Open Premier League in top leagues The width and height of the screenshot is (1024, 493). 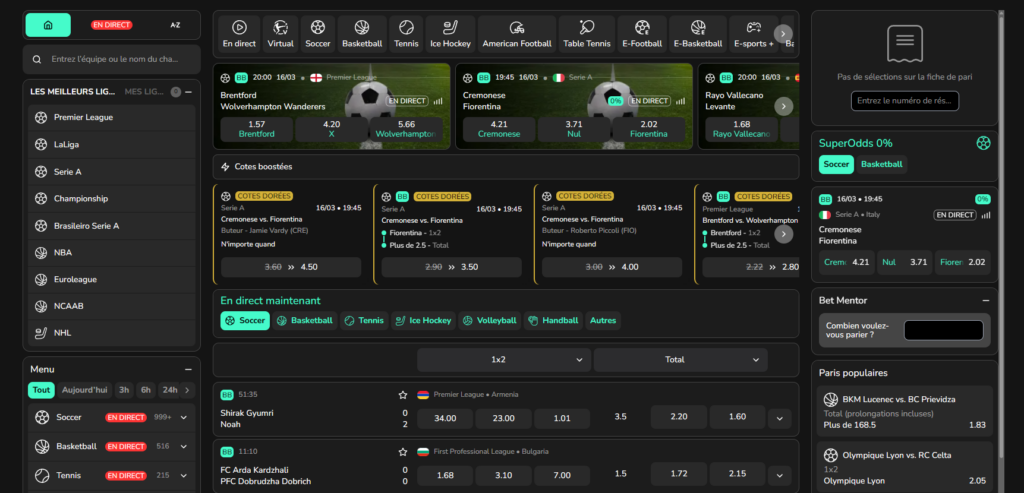point(83,117)
